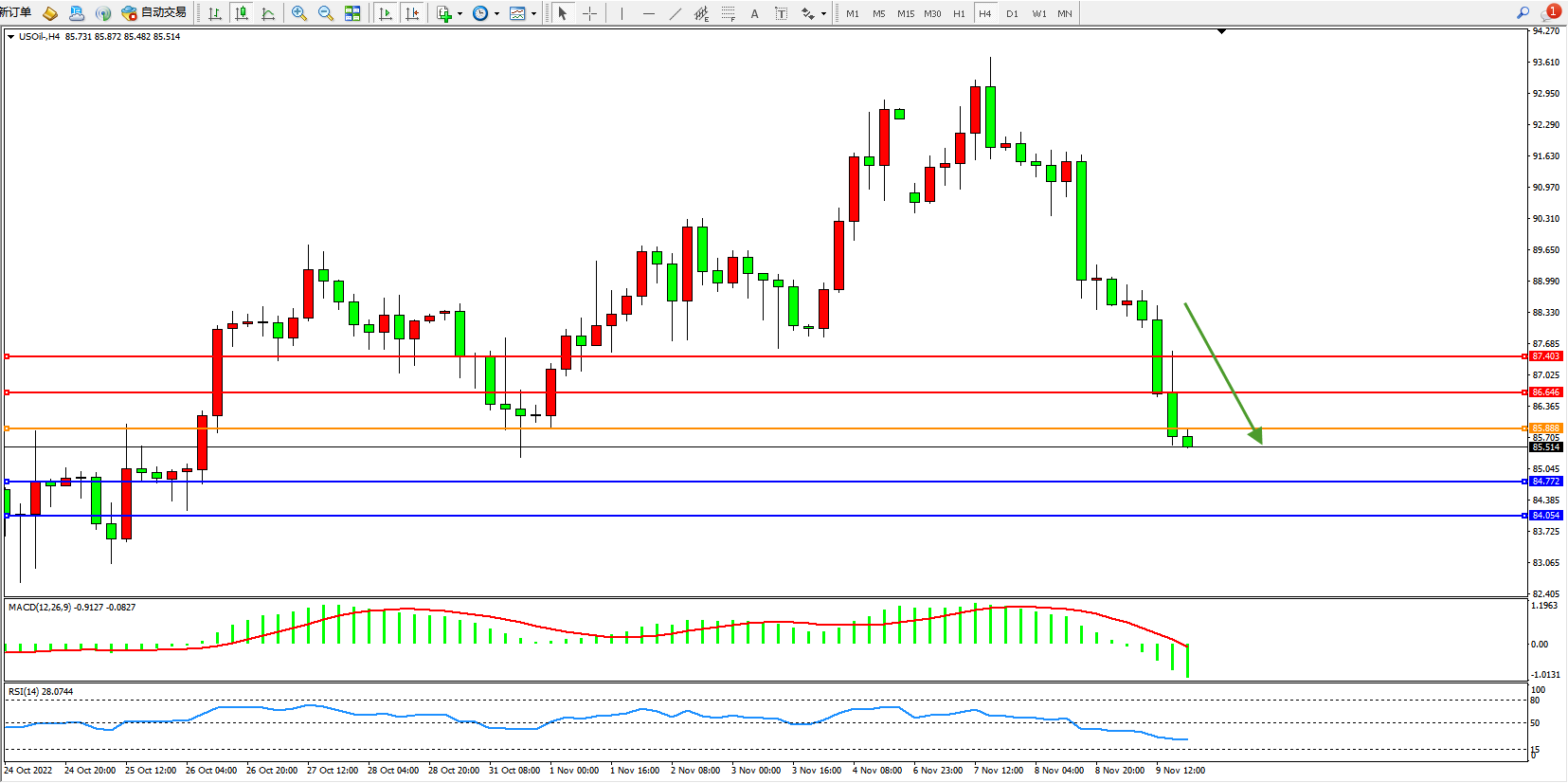Pick the trendline drawing tool
1568x783 pixels.
(x=675, y=13)
